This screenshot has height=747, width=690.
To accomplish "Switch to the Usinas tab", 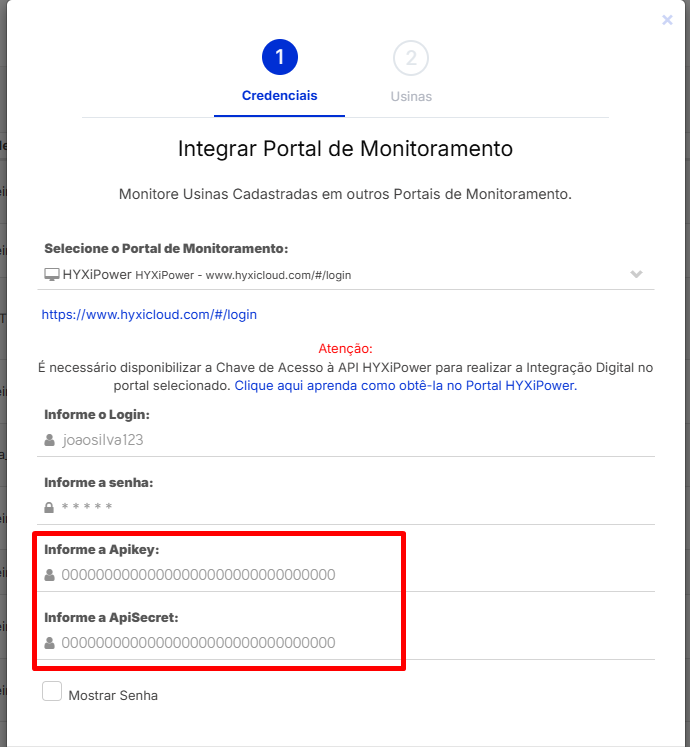I will (x=411, y=97).
